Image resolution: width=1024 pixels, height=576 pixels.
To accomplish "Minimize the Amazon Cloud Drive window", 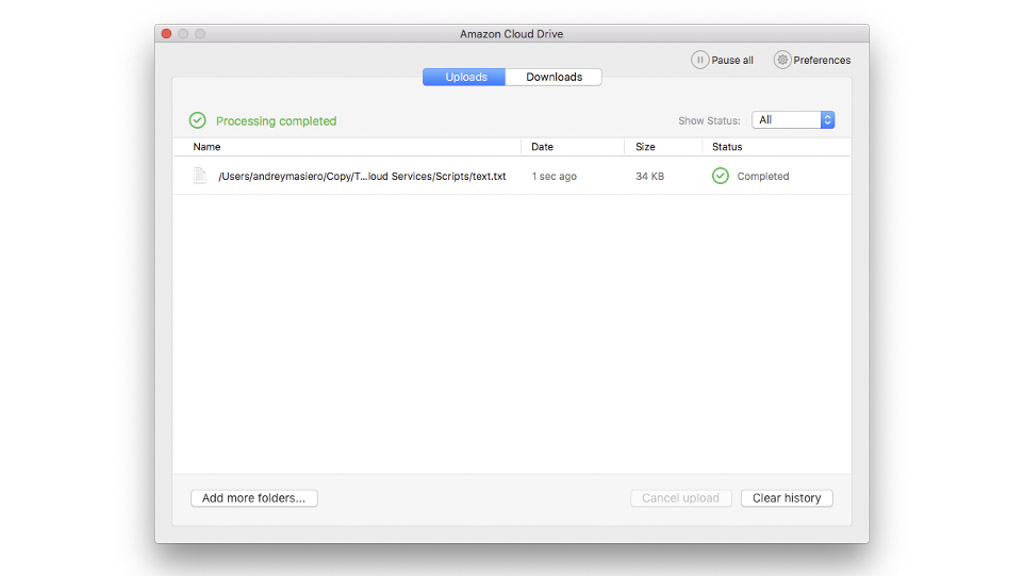I will point(183,34).
